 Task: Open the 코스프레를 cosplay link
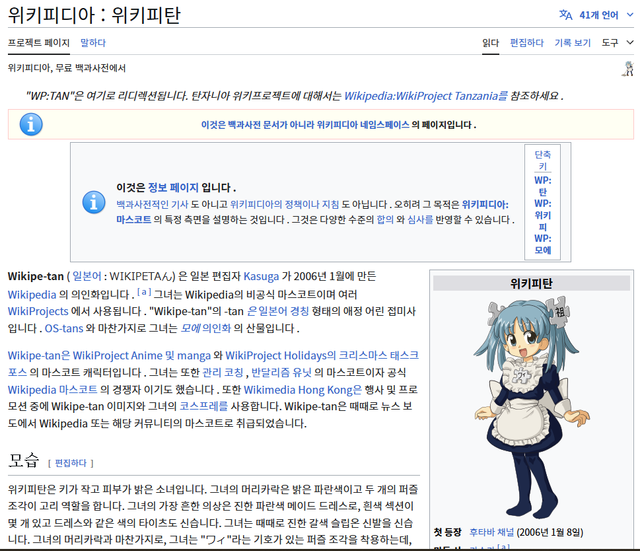pos(204,406)
